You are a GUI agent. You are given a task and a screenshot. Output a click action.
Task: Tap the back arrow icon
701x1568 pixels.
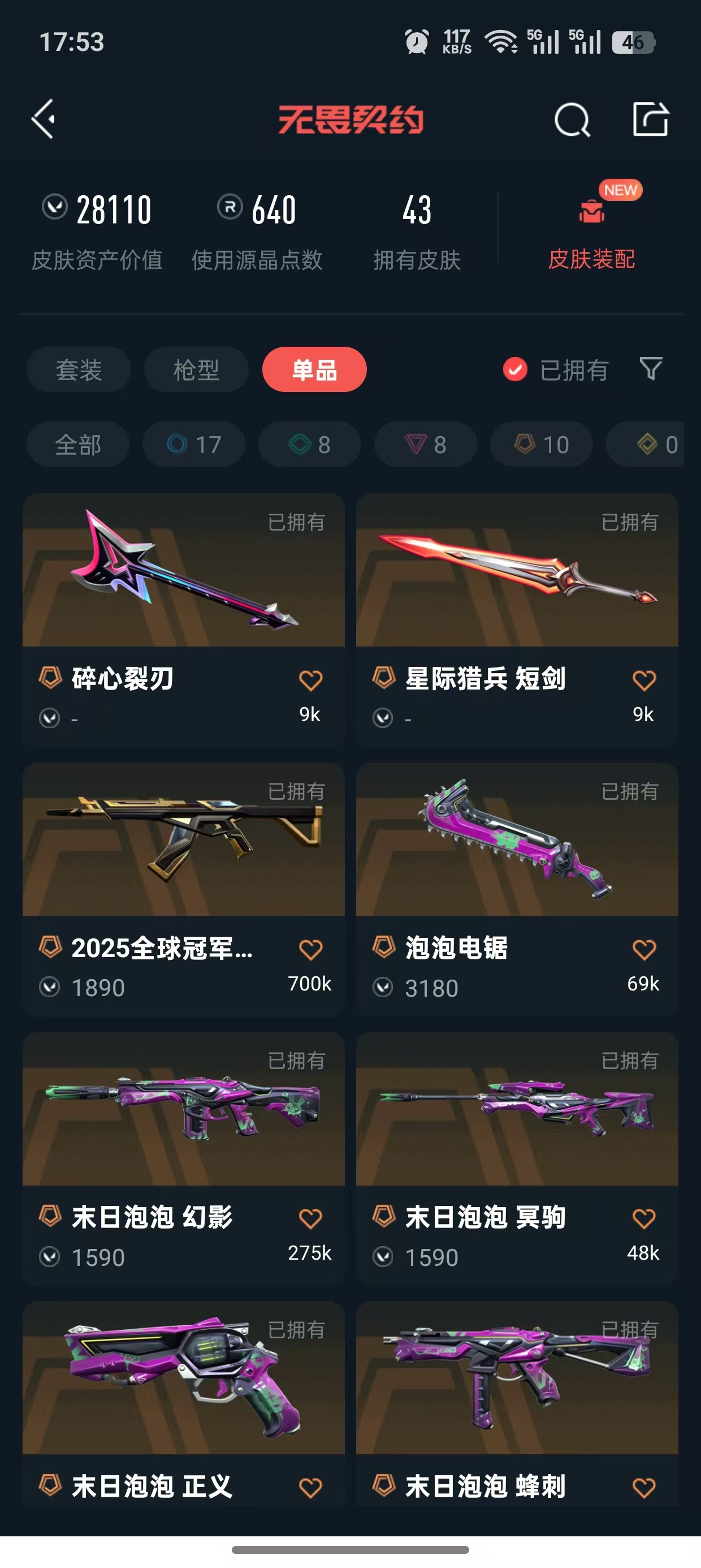(44, 119)
